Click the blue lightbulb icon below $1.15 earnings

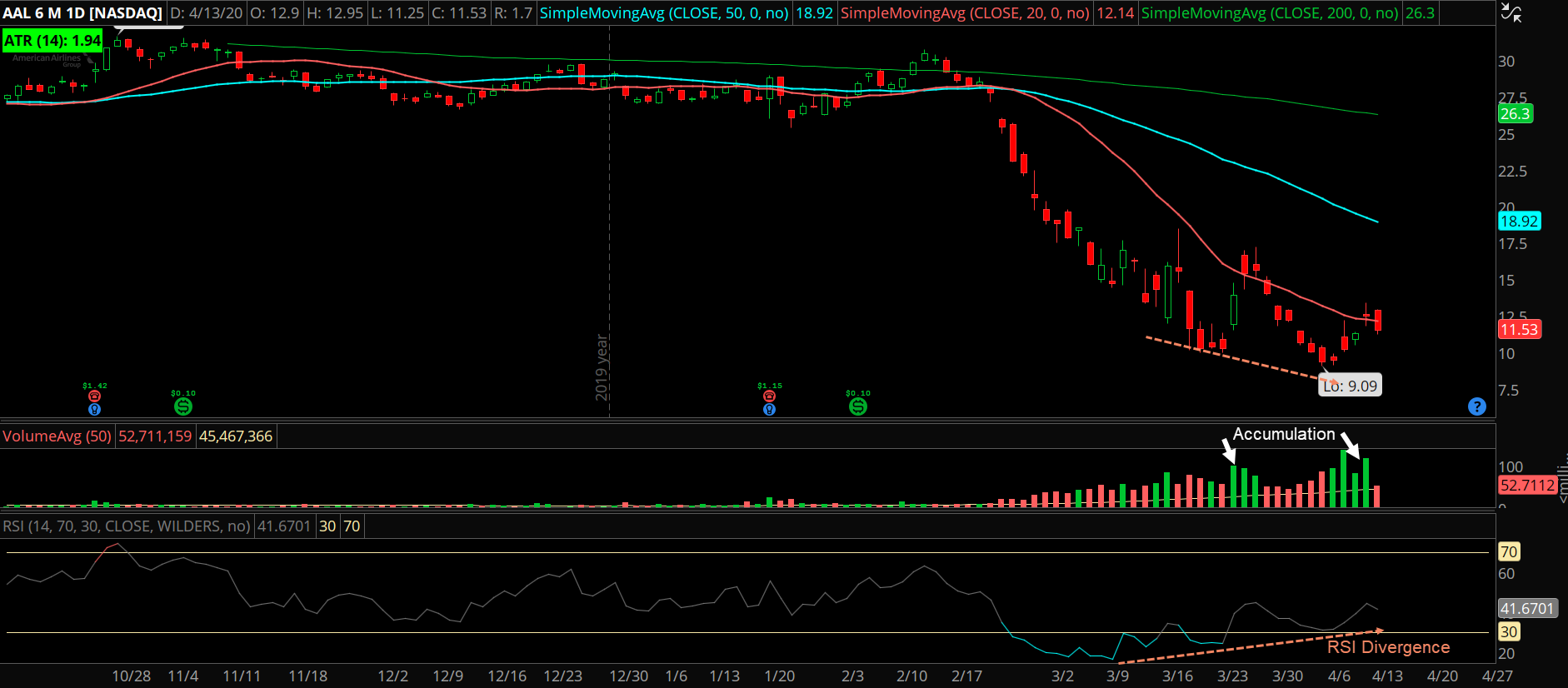point(769,409)
